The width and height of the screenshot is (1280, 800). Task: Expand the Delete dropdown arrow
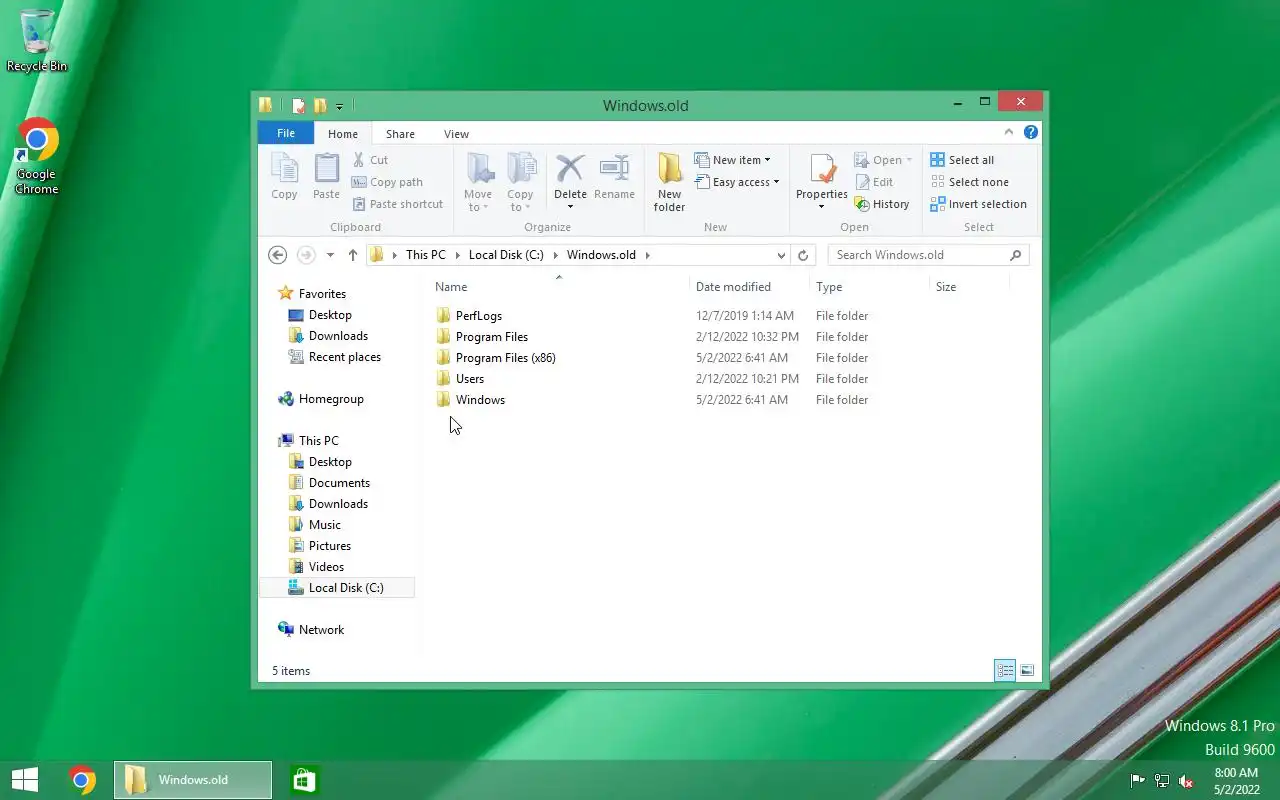pos(570,207)
